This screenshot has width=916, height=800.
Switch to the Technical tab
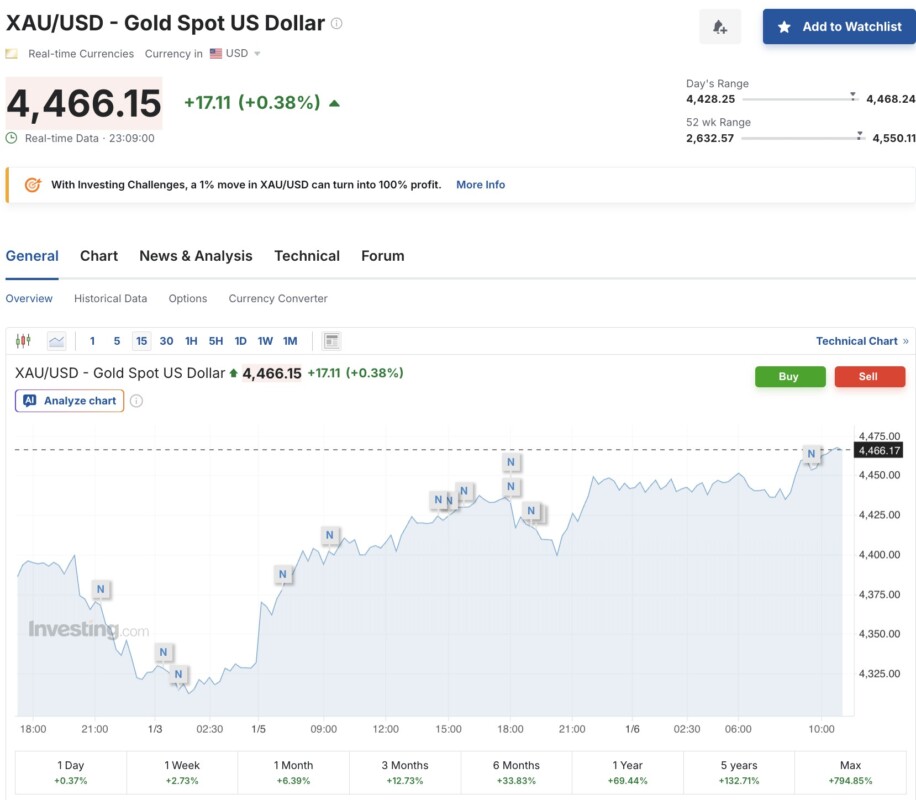[307, 256]
